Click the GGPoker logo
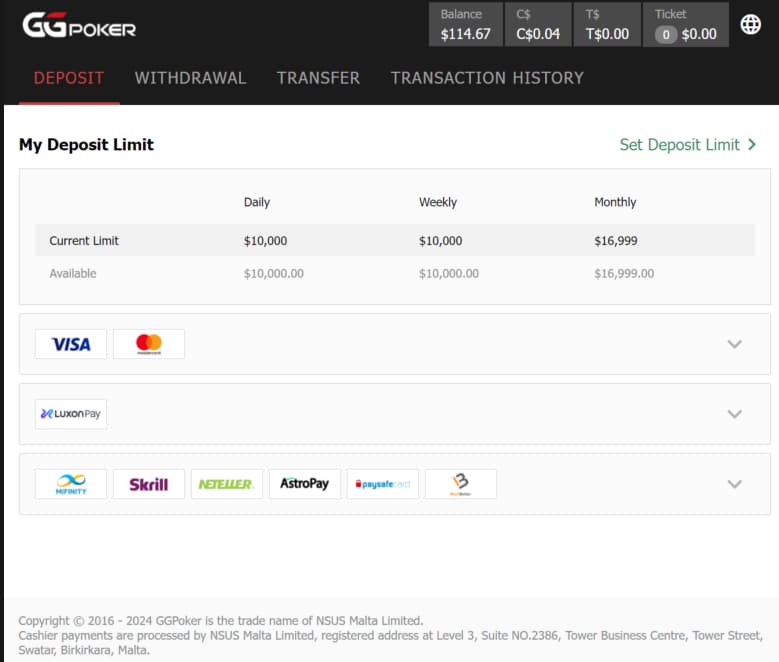 click(x=79, y=25)
